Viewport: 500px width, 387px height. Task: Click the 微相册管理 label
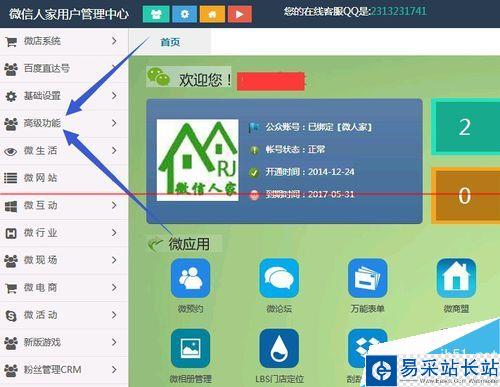190,379
